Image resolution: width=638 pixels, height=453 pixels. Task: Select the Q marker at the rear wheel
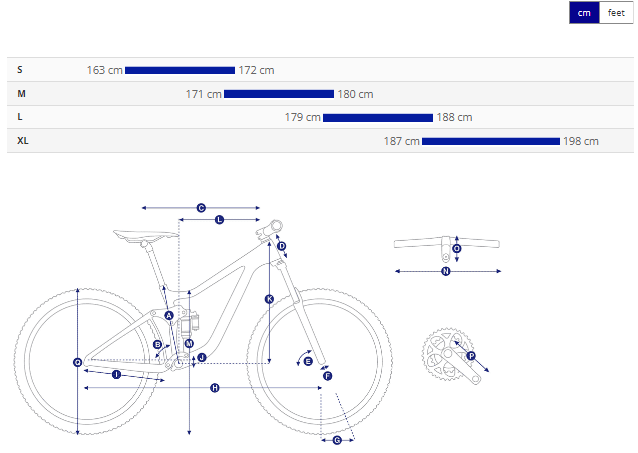coord(77,362)
